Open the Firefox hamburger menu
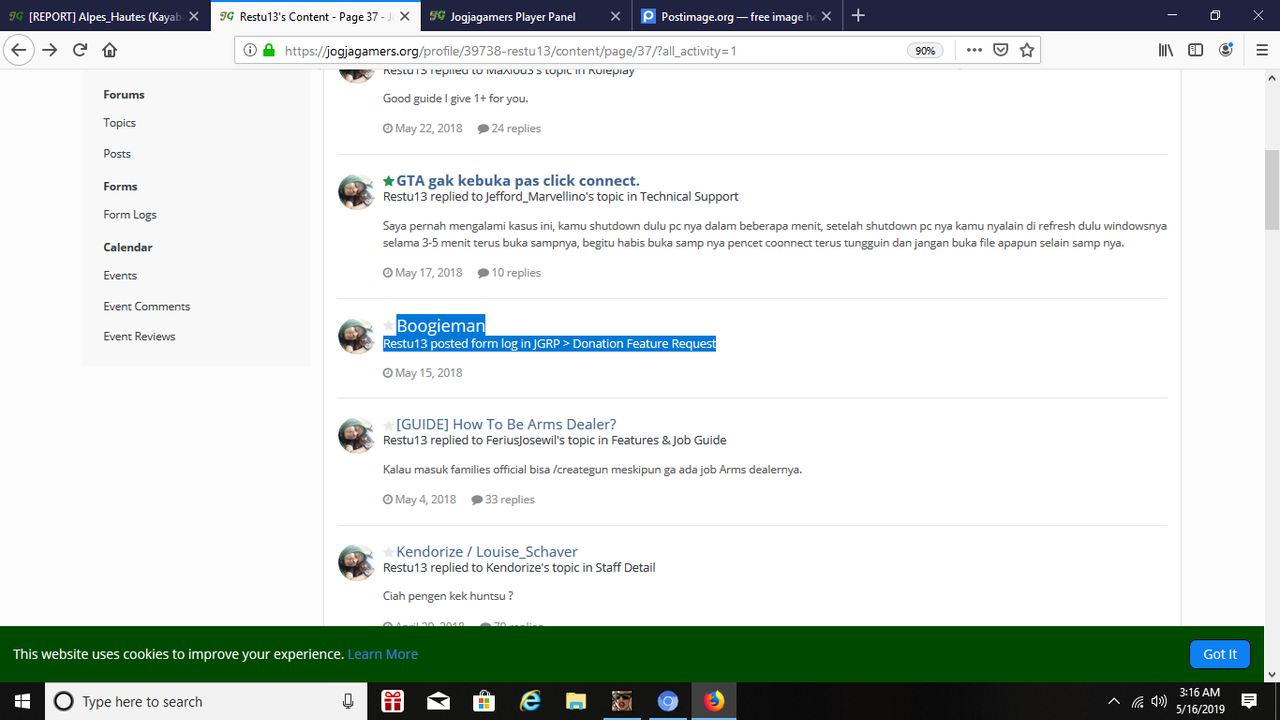Screen dimensions: 1280x720 [1262, 50]
